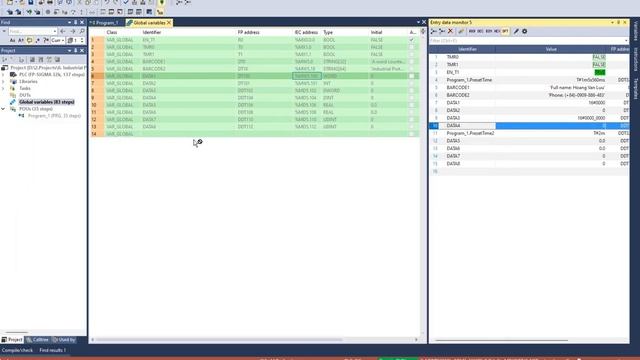Select the DUTs node in project tree
Viewport: 640px width, 360px height.
25,95
